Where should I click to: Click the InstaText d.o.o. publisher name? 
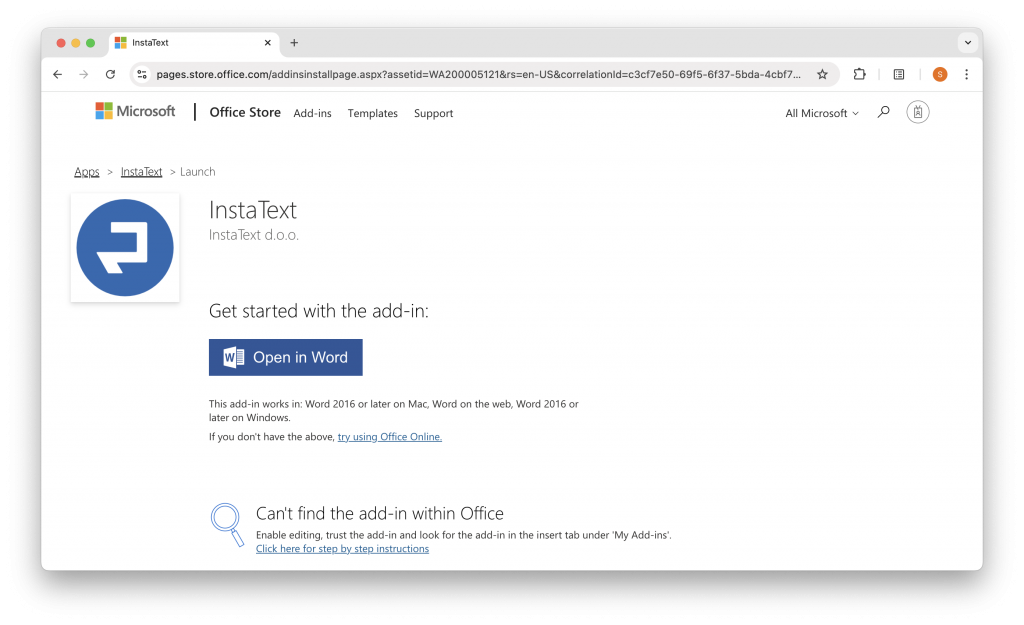pyautogui.click(x=254, y=235)
